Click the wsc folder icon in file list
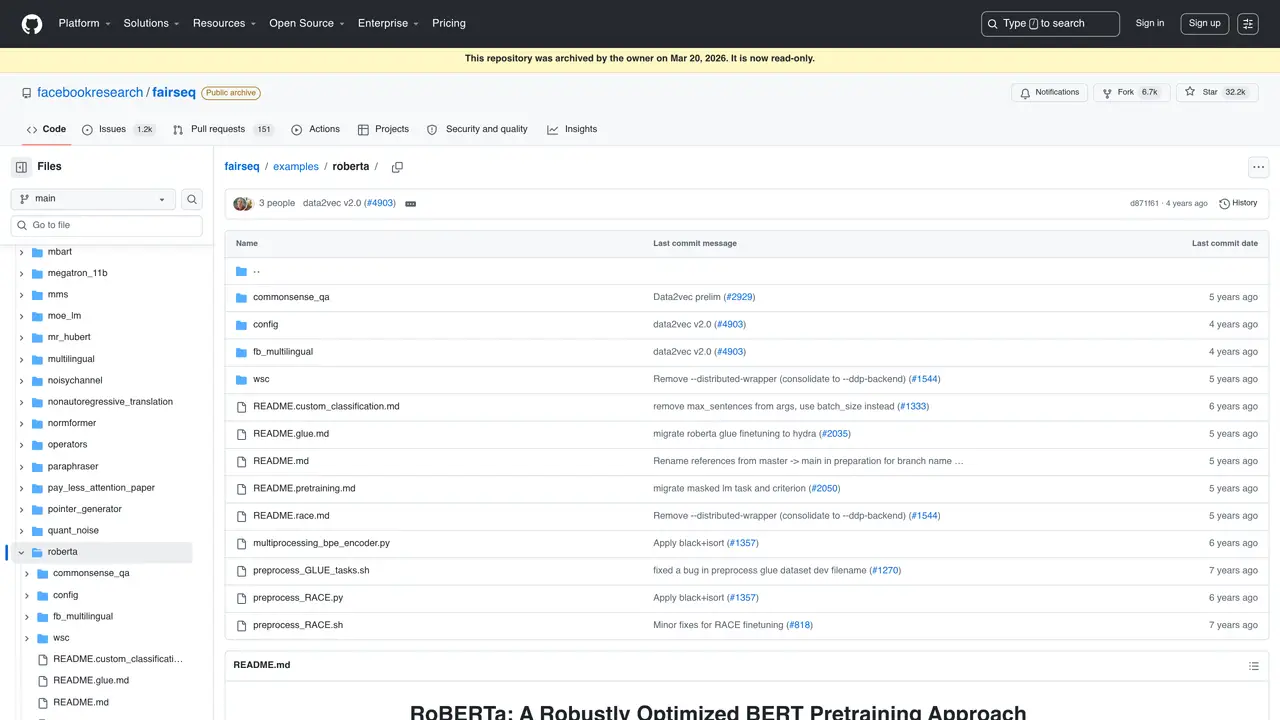1280x720 pixels. (241, 380)
